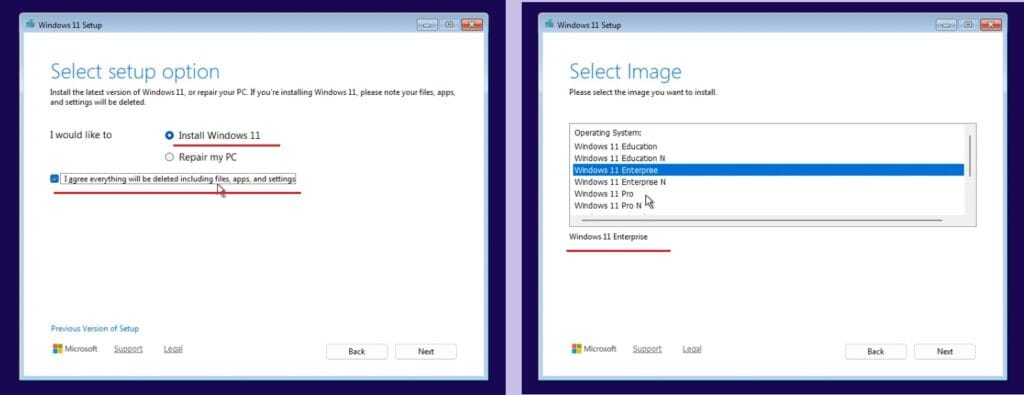Close the left Windows 11 Setup window

472,25
